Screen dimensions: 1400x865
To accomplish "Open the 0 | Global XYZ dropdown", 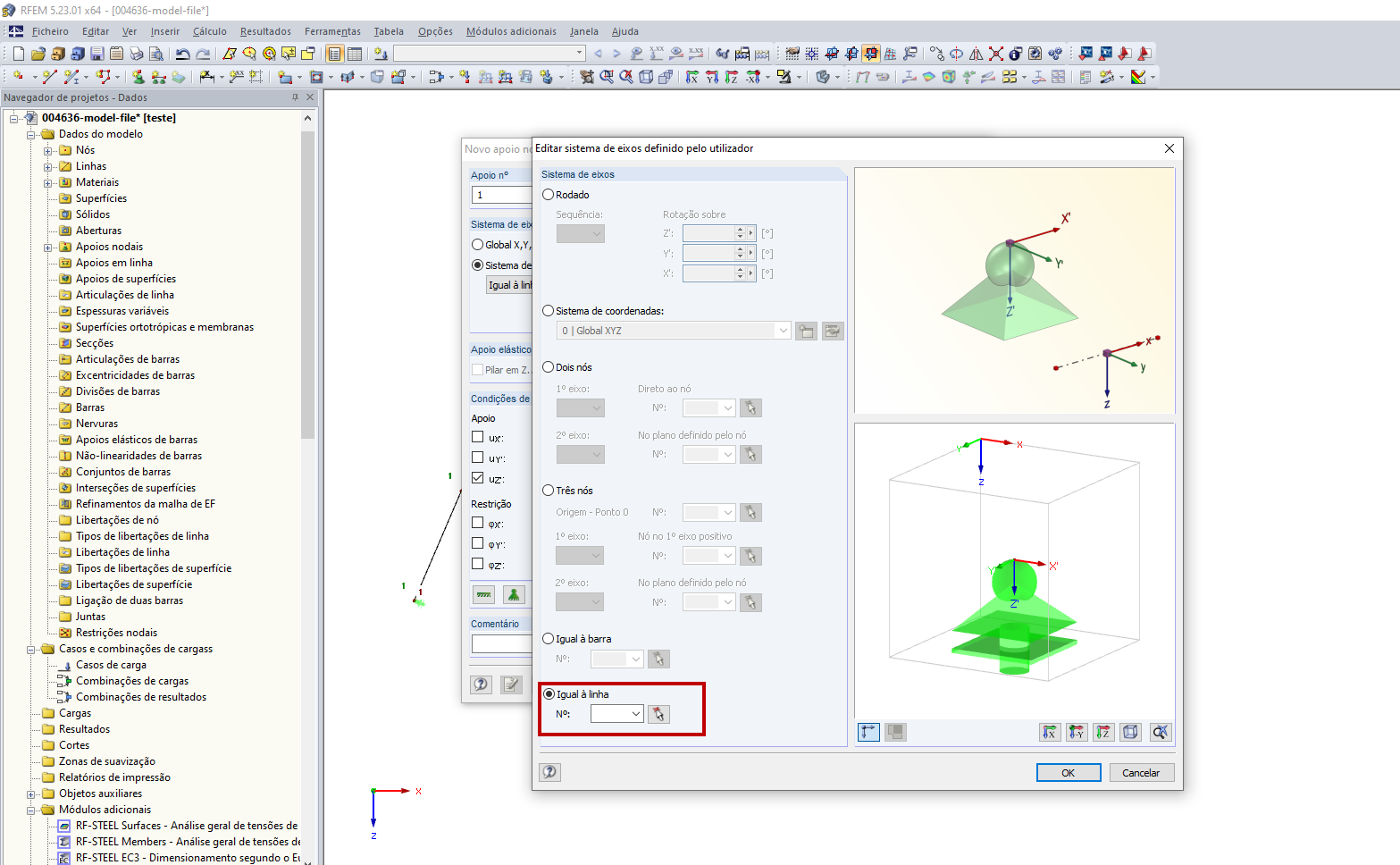I will pyautogui.click(x=783, y=330).
